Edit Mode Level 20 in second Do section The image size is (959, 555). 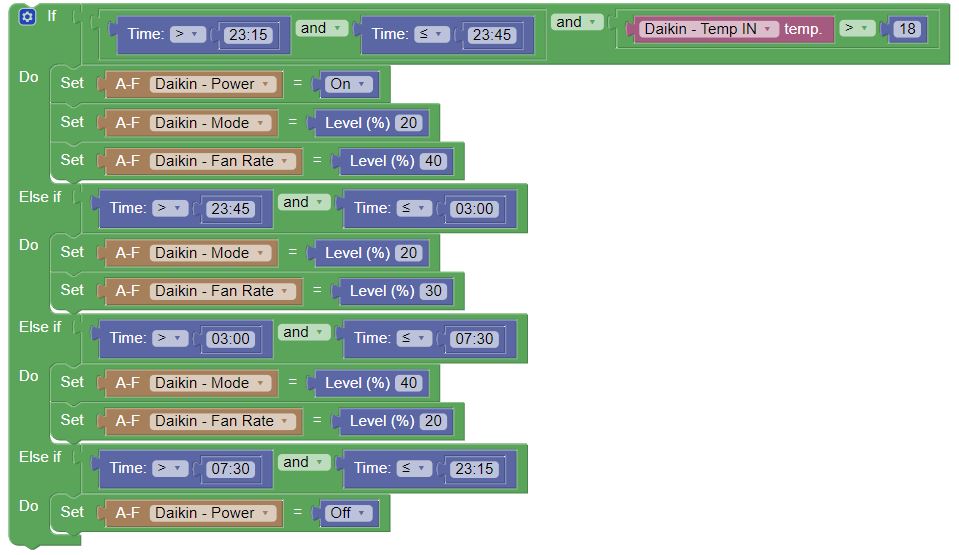[x=408, y=253]
